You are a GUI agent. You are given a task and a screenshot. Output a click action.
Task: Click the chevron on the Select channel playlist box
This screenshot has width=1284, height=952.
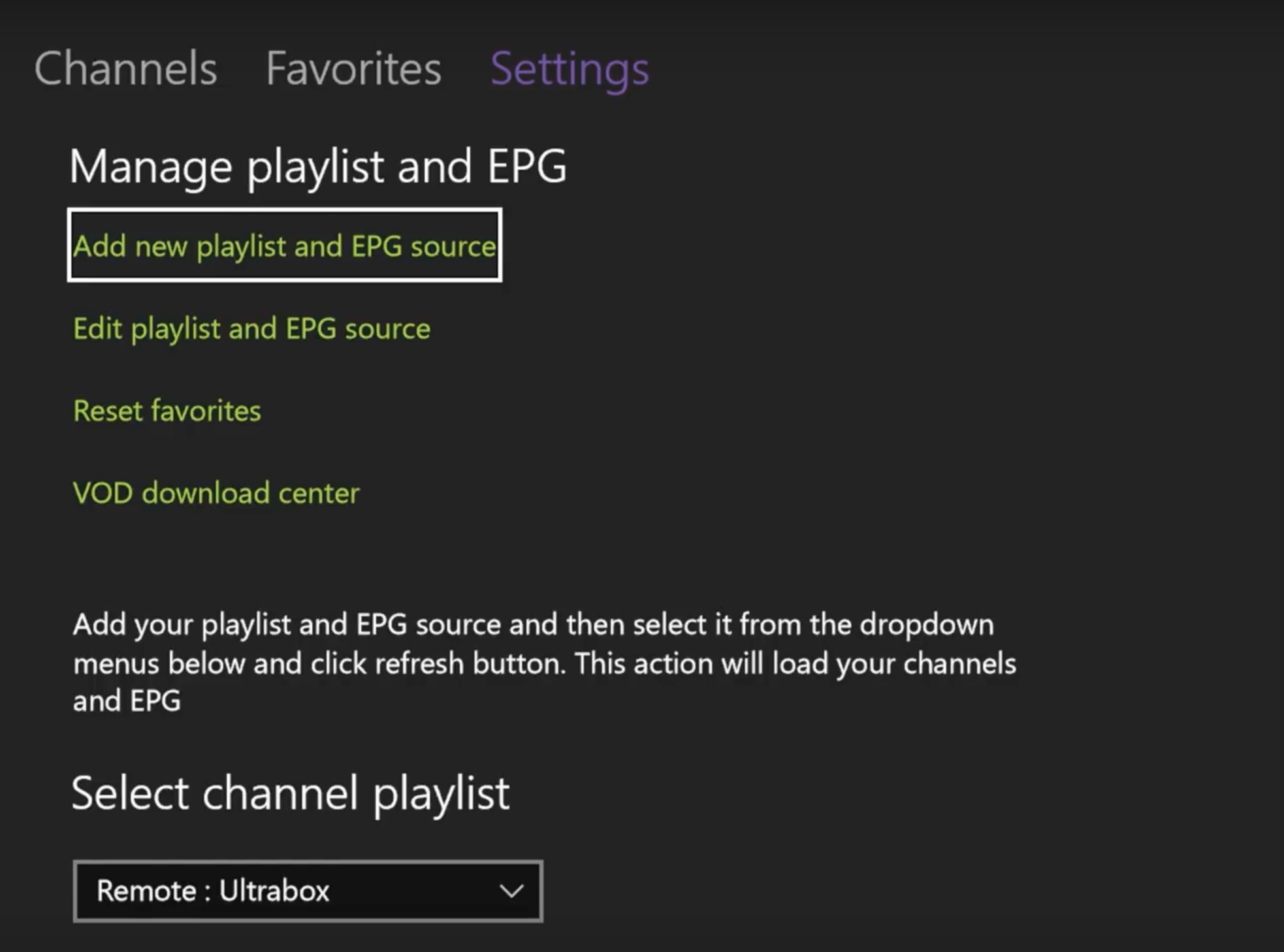coord(511,890)
